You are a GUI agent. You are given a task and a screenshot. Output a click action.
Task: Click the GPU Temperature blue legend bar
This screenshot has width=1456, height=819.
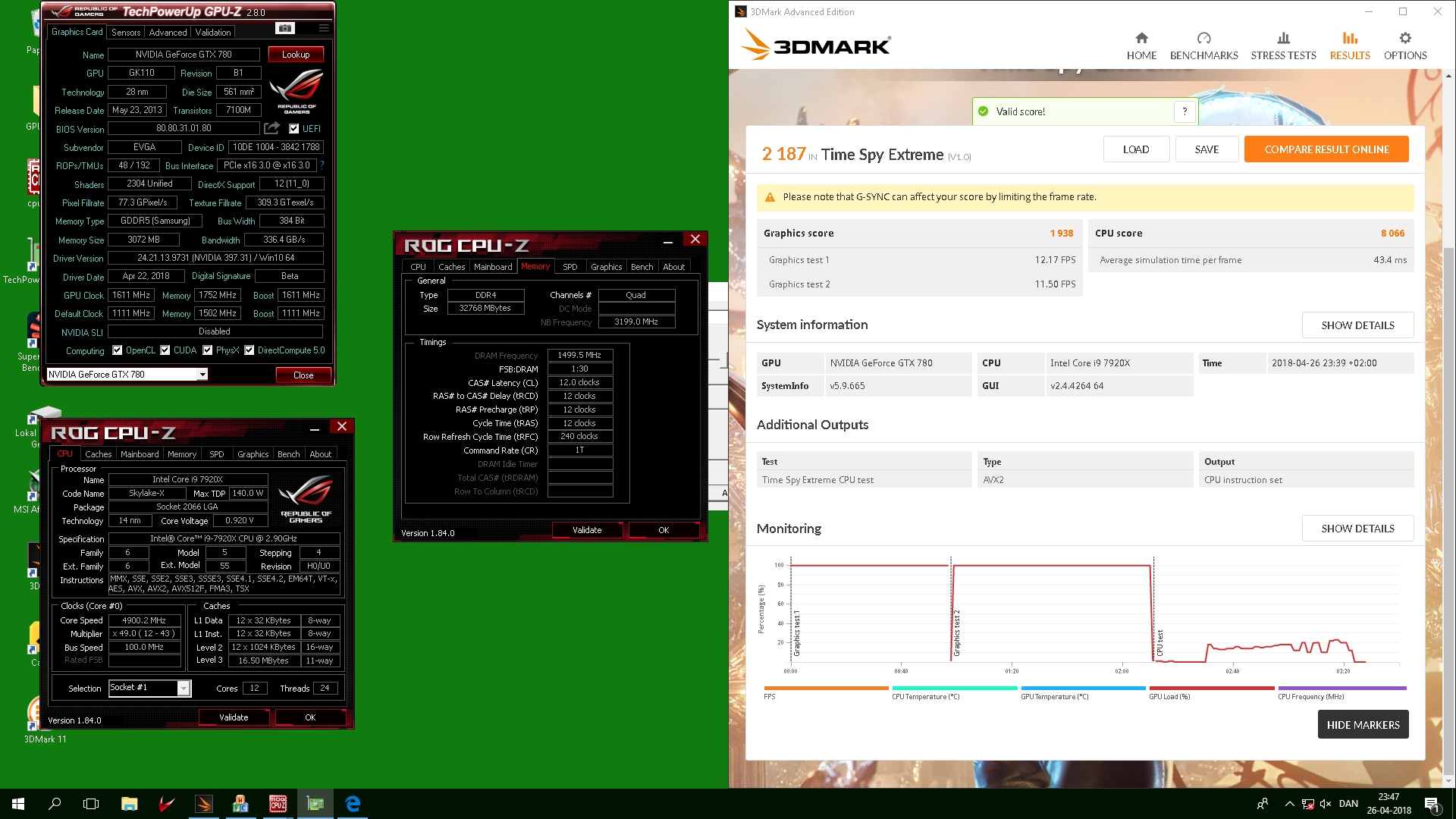[x=1083, y=689]
